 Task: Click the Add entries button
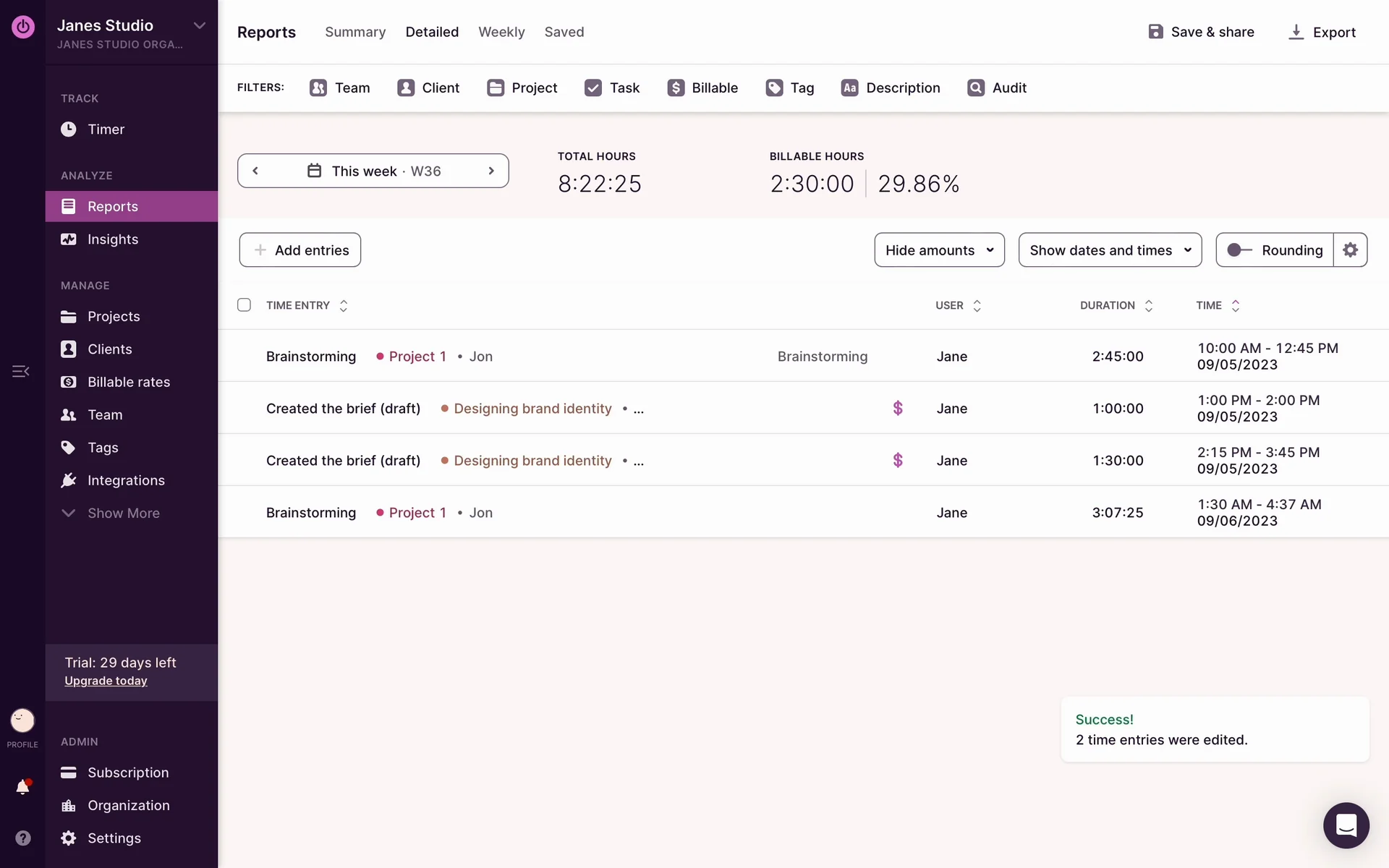300,250
